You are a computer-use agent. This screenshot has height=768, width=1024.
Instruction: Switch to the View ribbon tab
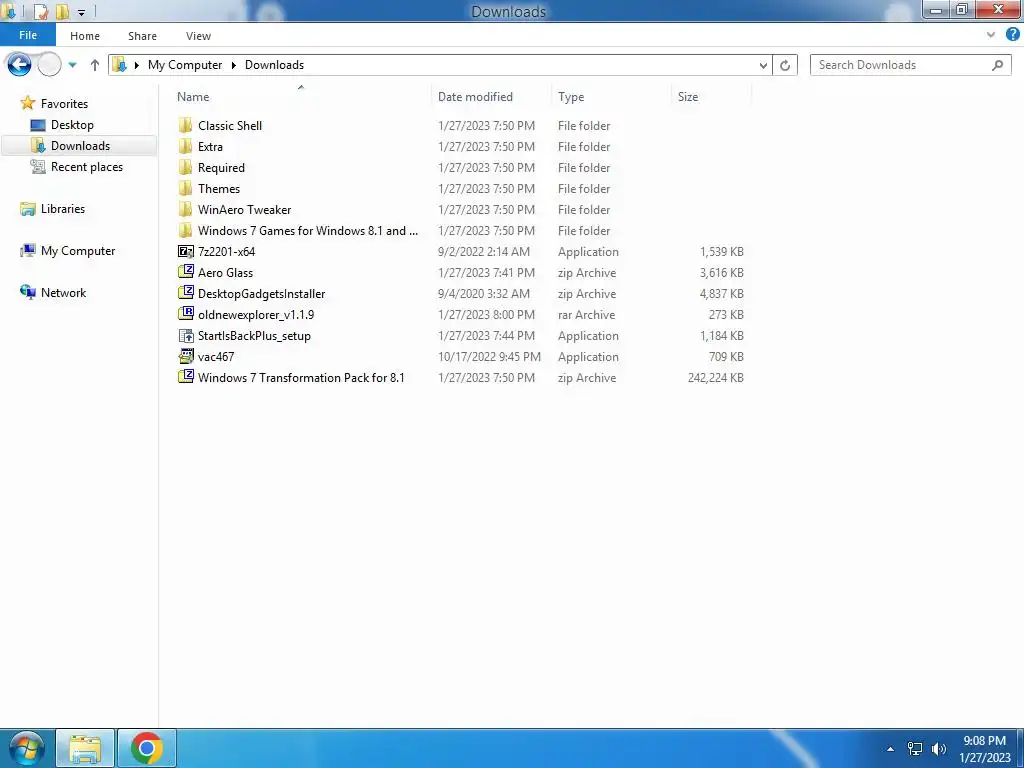[x=198, y=36]
